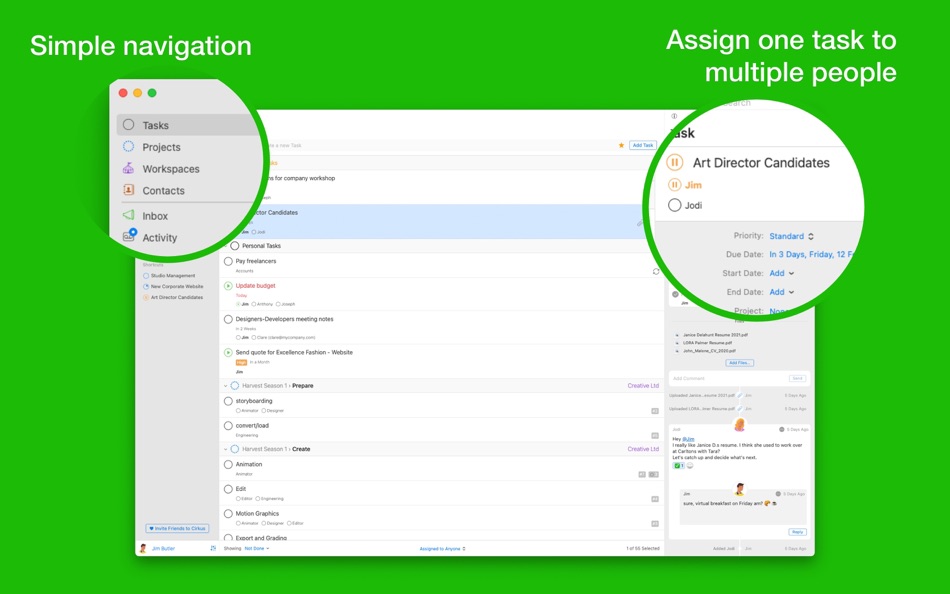Change the Showing Not Done filter
Screen dimensions: 950x594
click(x=257, y=549)
